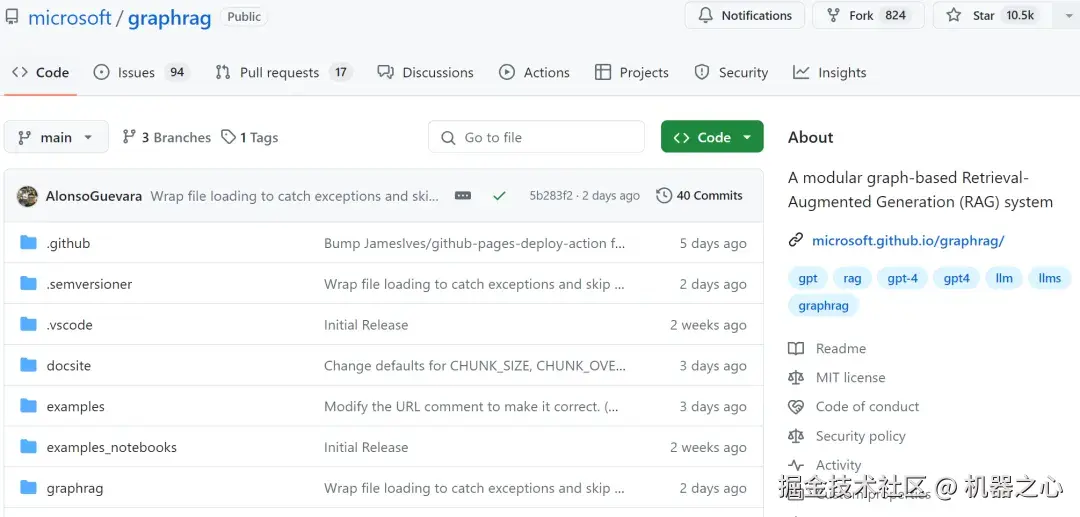Image resolution: width=1080 pixels, height=517 pixels.
Task: Click the 94 issues count badge
Action: 177,72
